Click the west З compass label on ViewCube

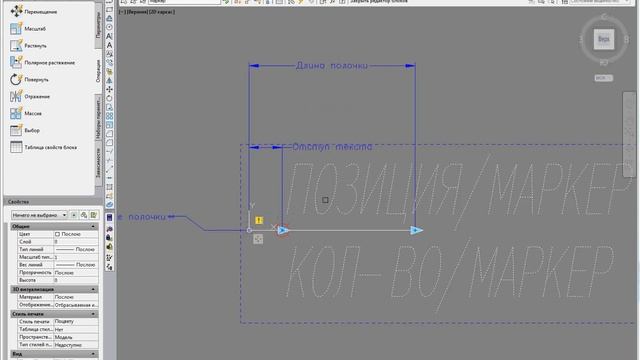(581, 40)
